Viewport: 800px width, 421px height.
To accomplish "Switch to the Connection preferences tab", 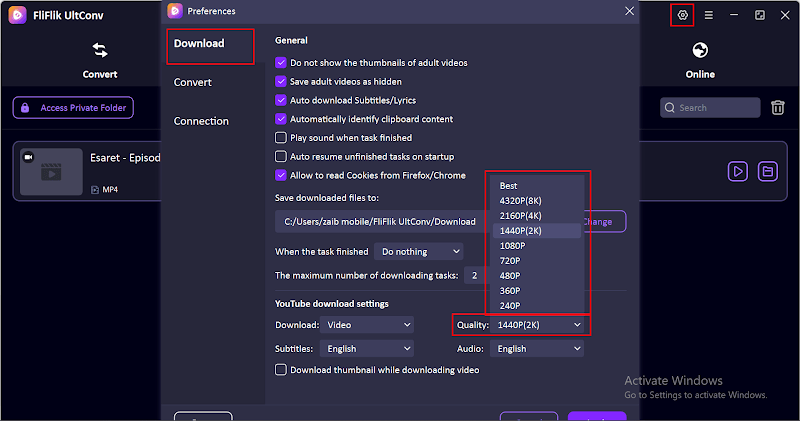I will 201,121.
